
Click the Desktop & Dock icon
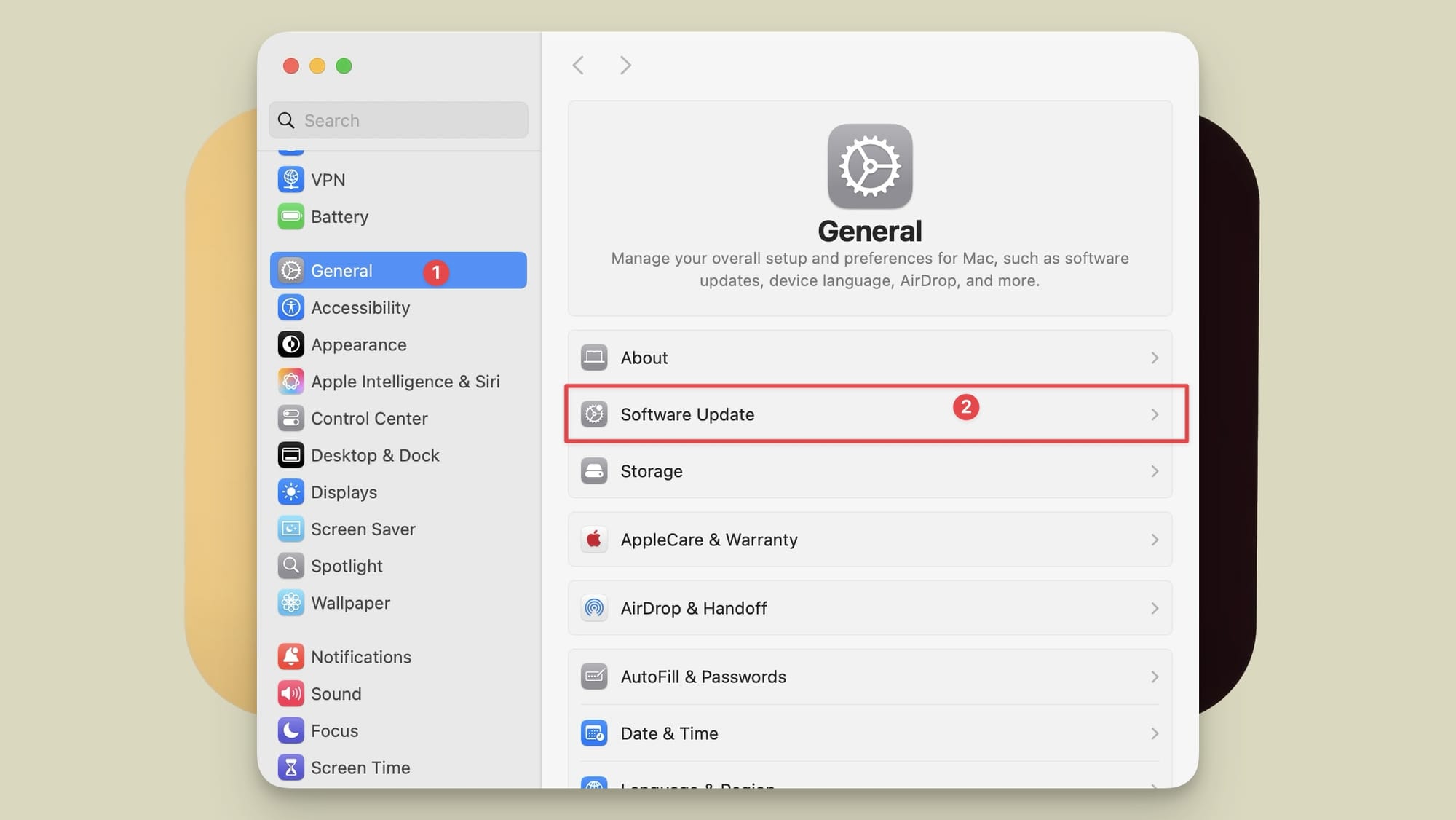pyautogui.click(x=290, y=455)
